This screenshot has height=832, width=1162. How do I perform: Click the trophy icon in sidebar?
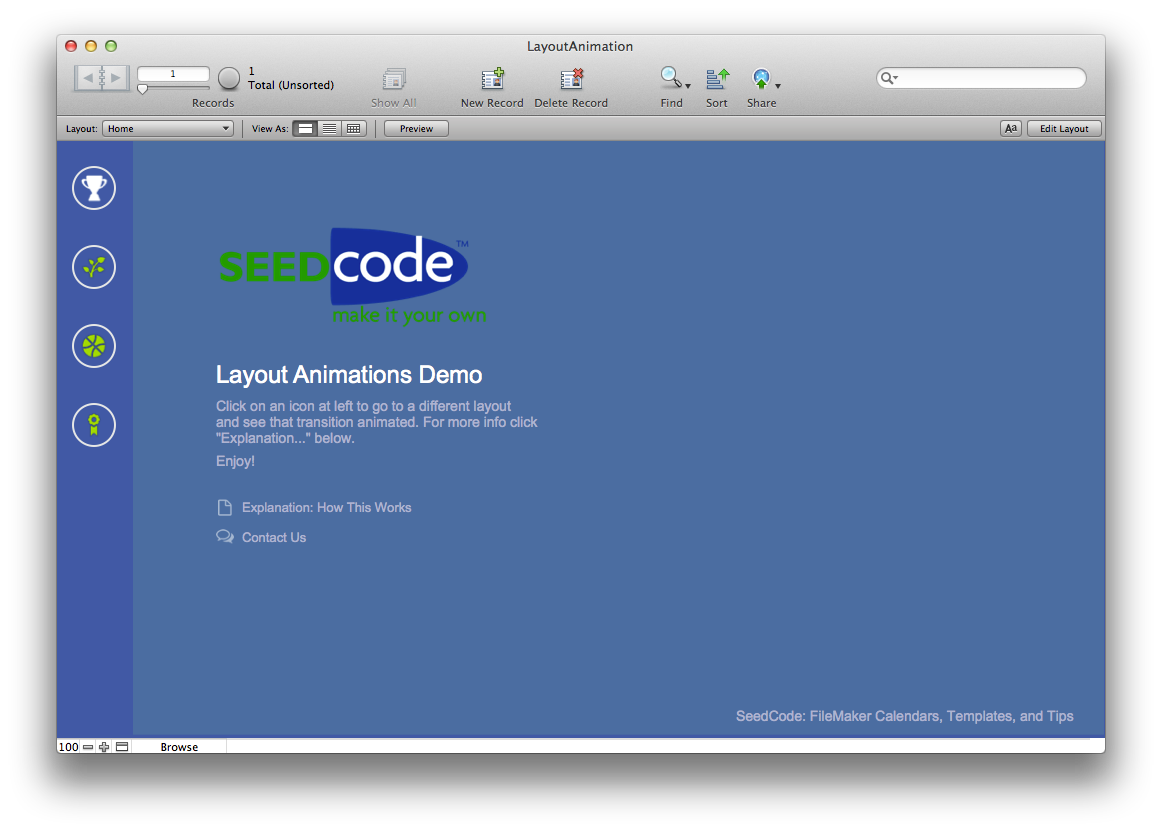click(x=94, y=188)
